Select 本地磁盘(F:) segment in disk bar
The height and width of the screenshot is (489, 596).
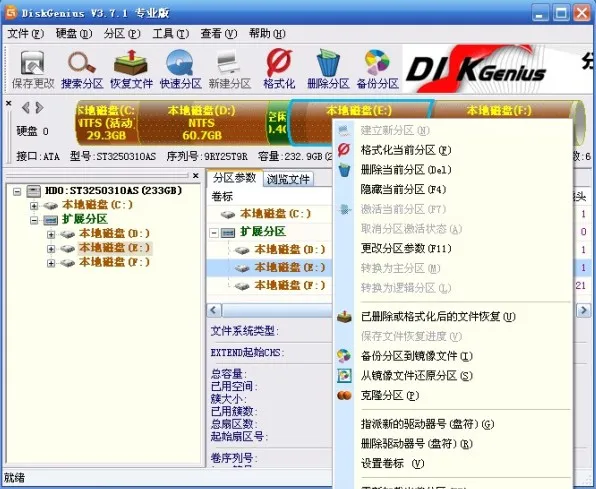(x=502, y=111)
